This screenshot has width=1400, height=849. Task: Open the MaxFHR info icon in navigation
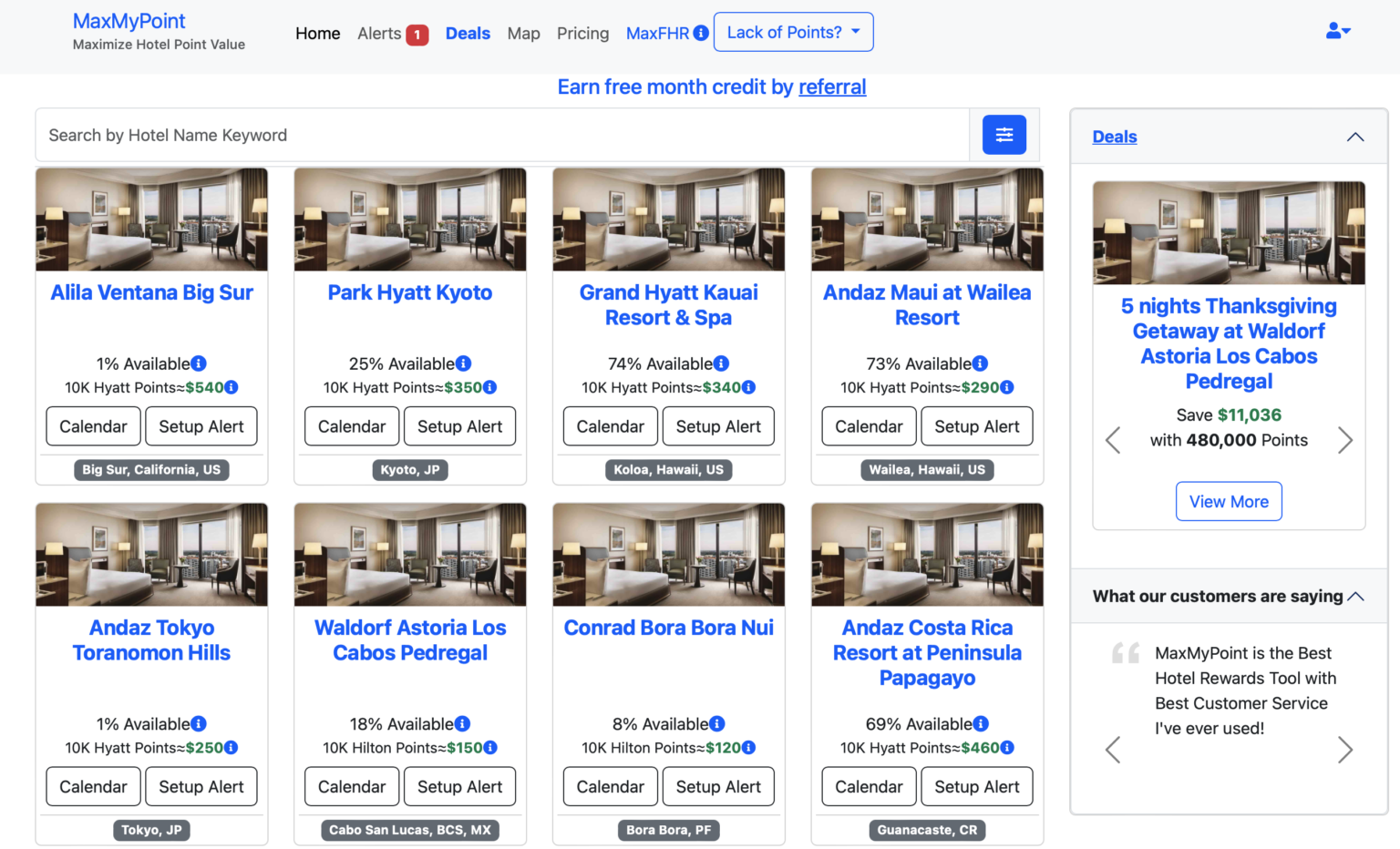(700, 33)
